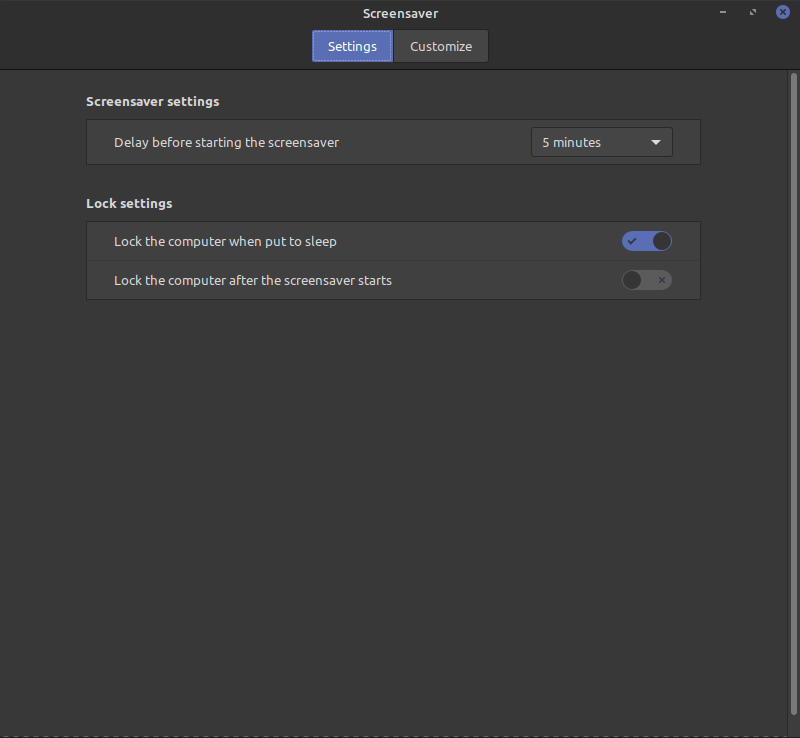This screenshot has width=800, height=738.
Task: Minimize the Screensaver window
Action: click(x=722, y=12)
